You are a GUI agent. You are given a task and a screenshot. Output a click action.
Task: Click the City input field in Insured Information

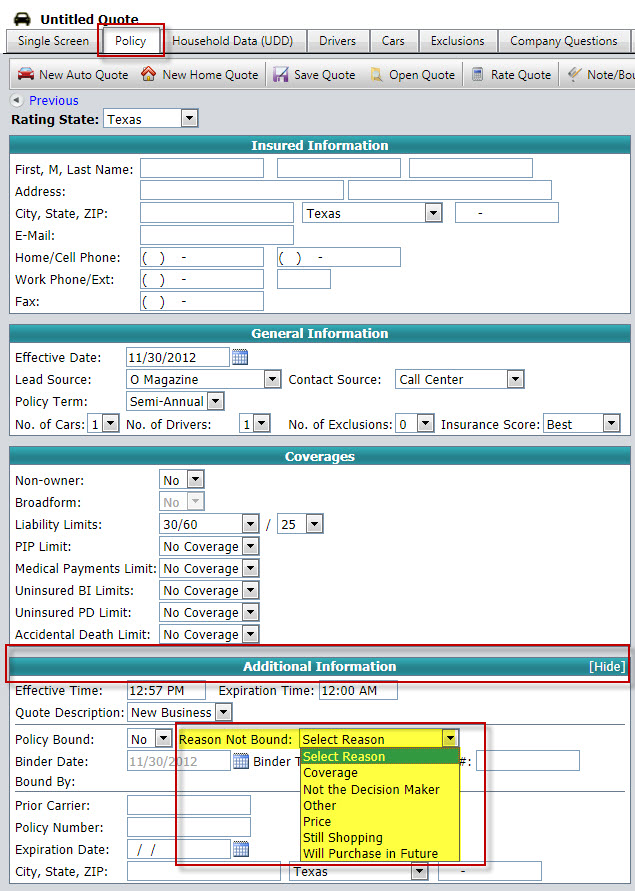(x=217, y=213)
